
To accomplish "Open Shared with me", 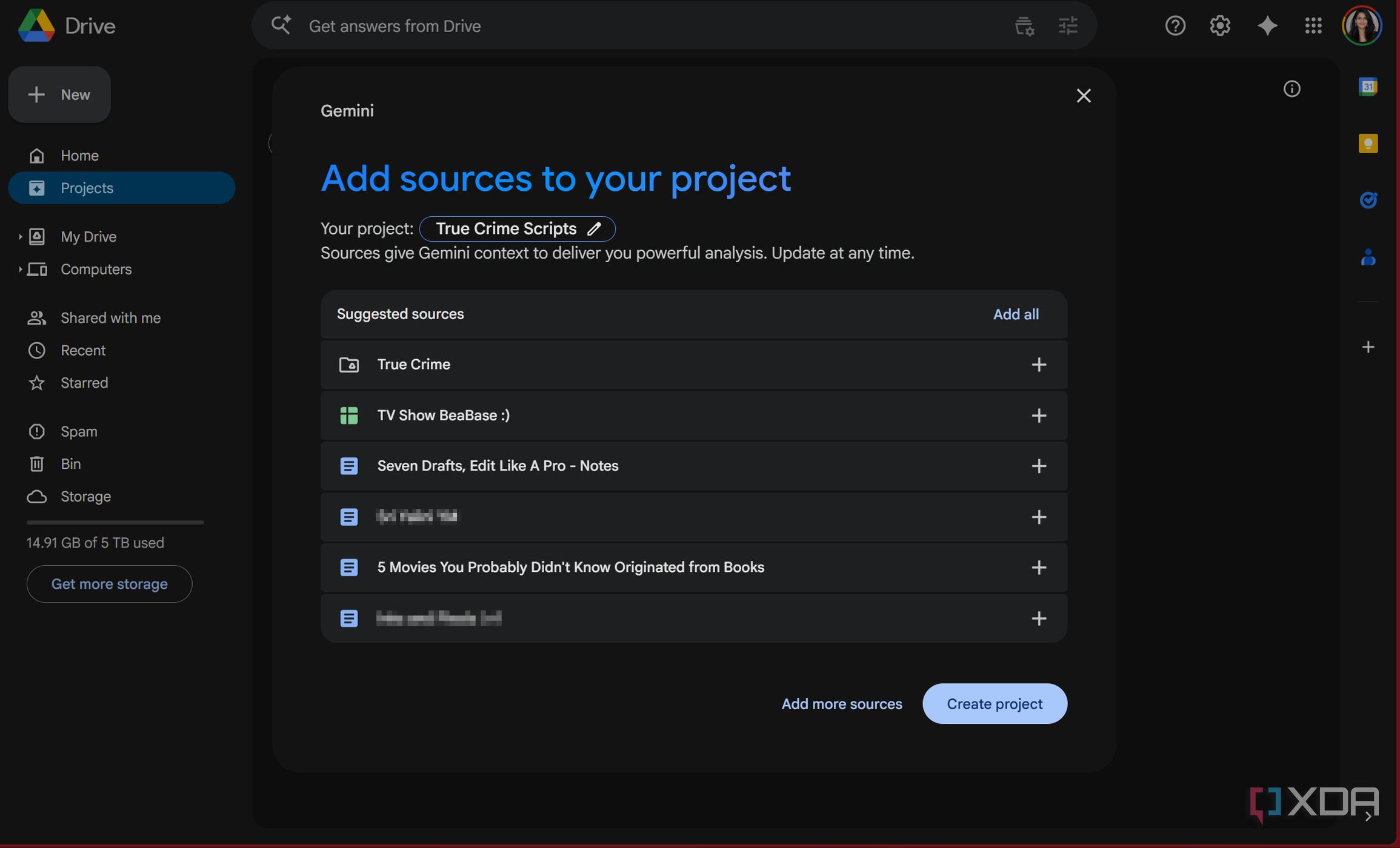I will pyautogui.click(x=121, y=318).
